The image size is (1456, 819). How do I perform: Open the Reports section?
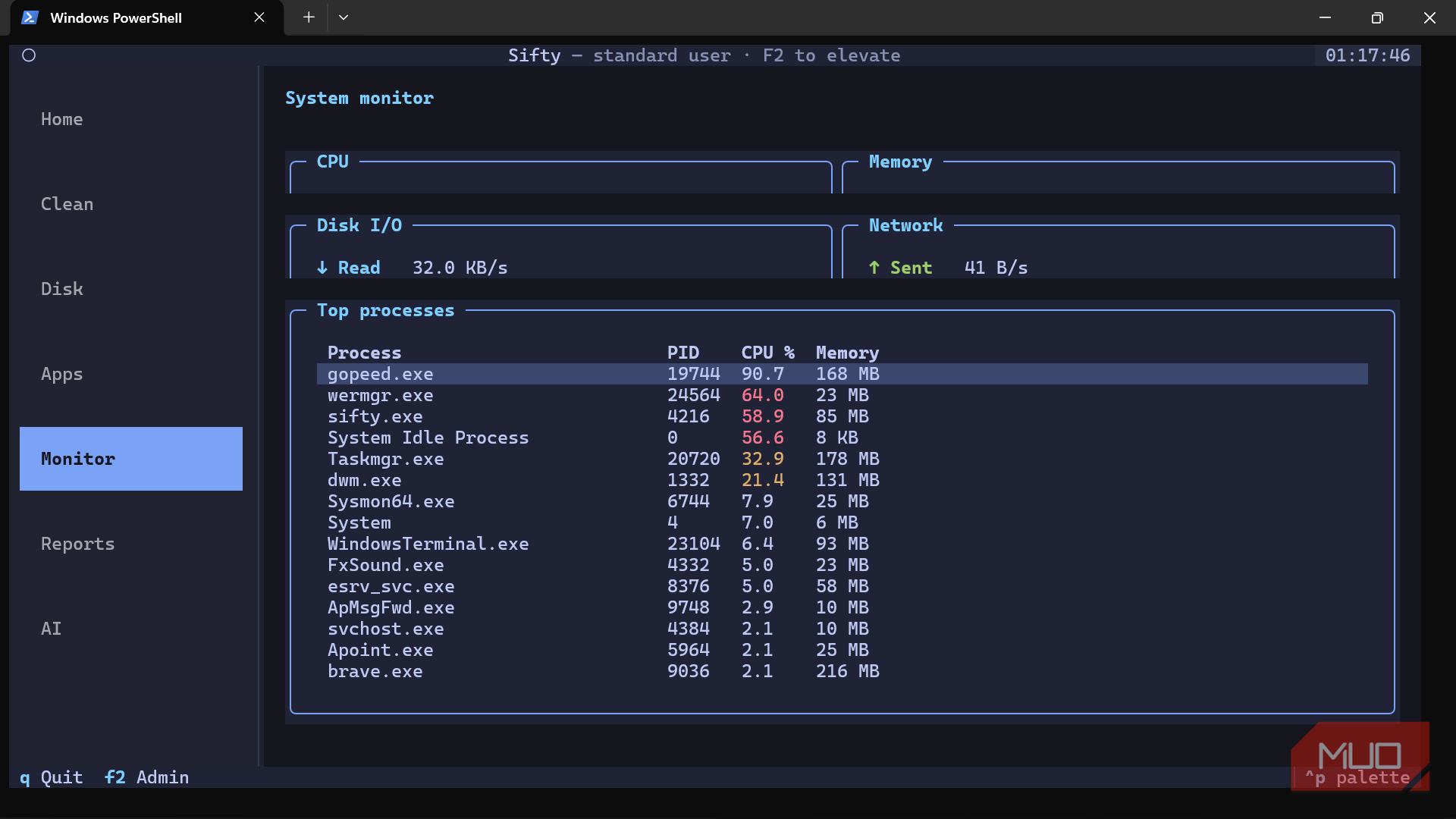[131, 544]
